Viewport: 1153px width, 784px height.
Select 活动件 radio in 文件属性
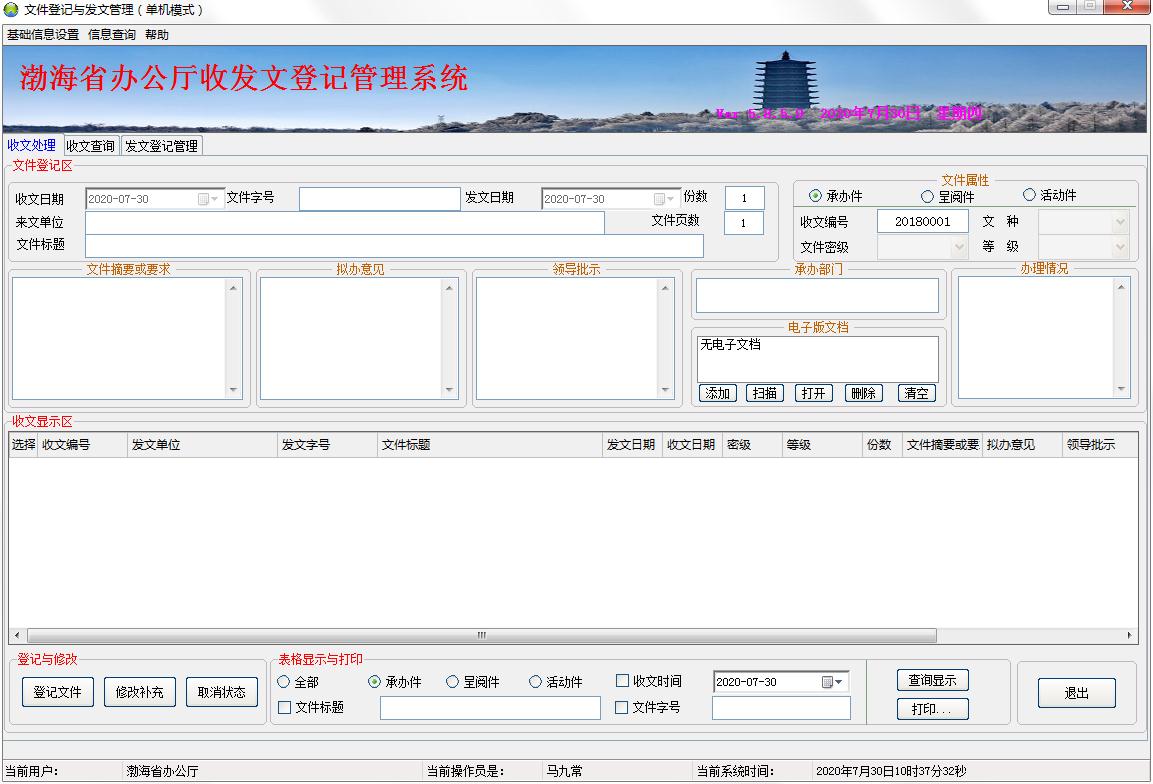1029,195
